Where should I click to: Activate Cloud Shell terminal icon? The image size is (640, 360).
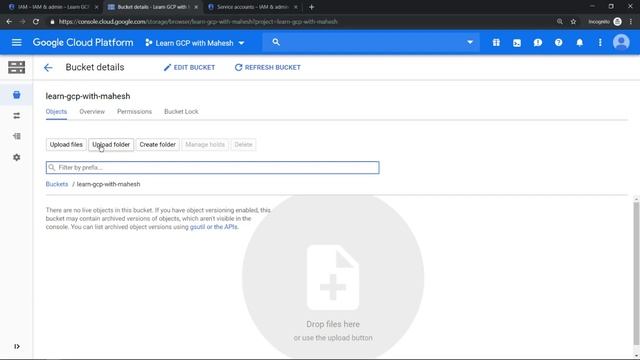(x=517, y=42)
